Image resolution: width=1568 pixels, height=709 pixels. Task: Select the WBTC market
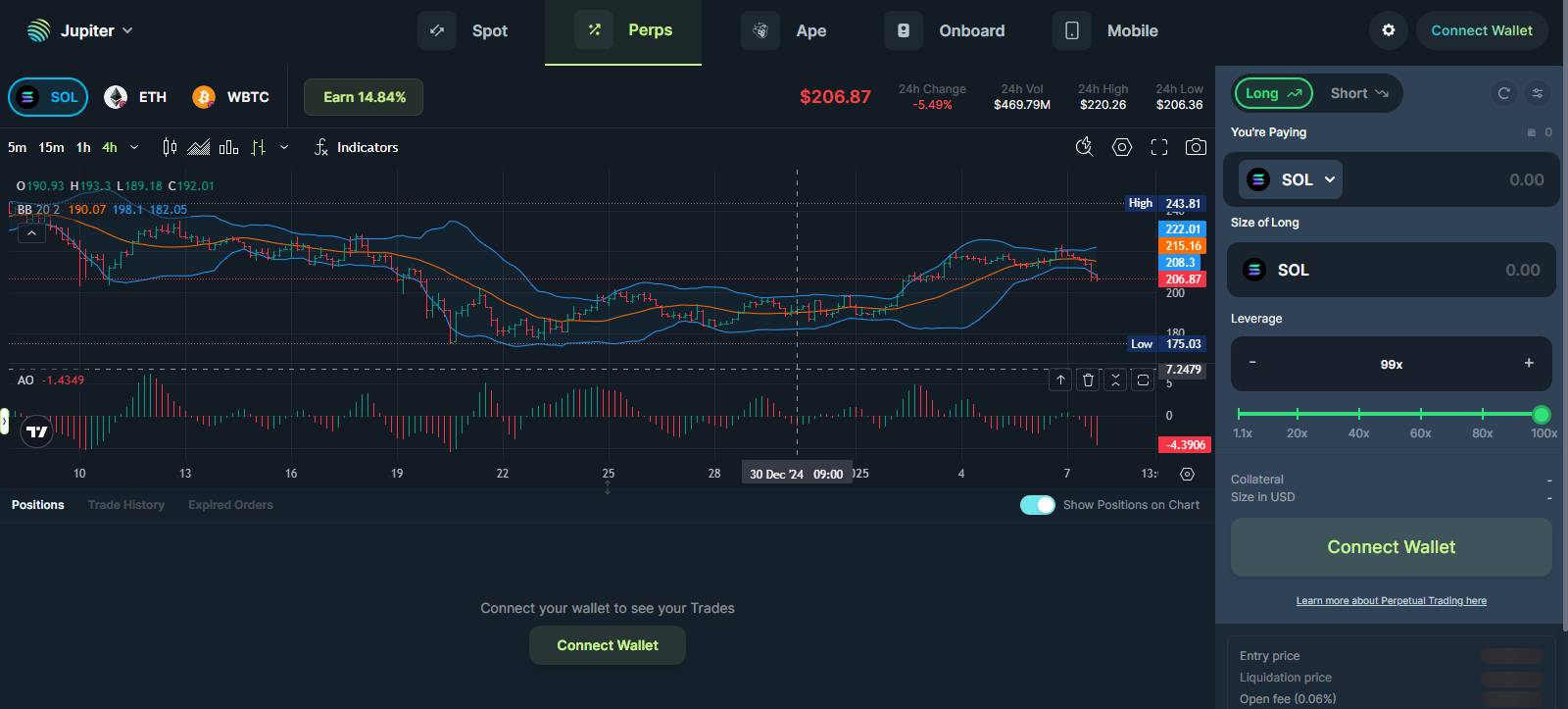[230, 97]
